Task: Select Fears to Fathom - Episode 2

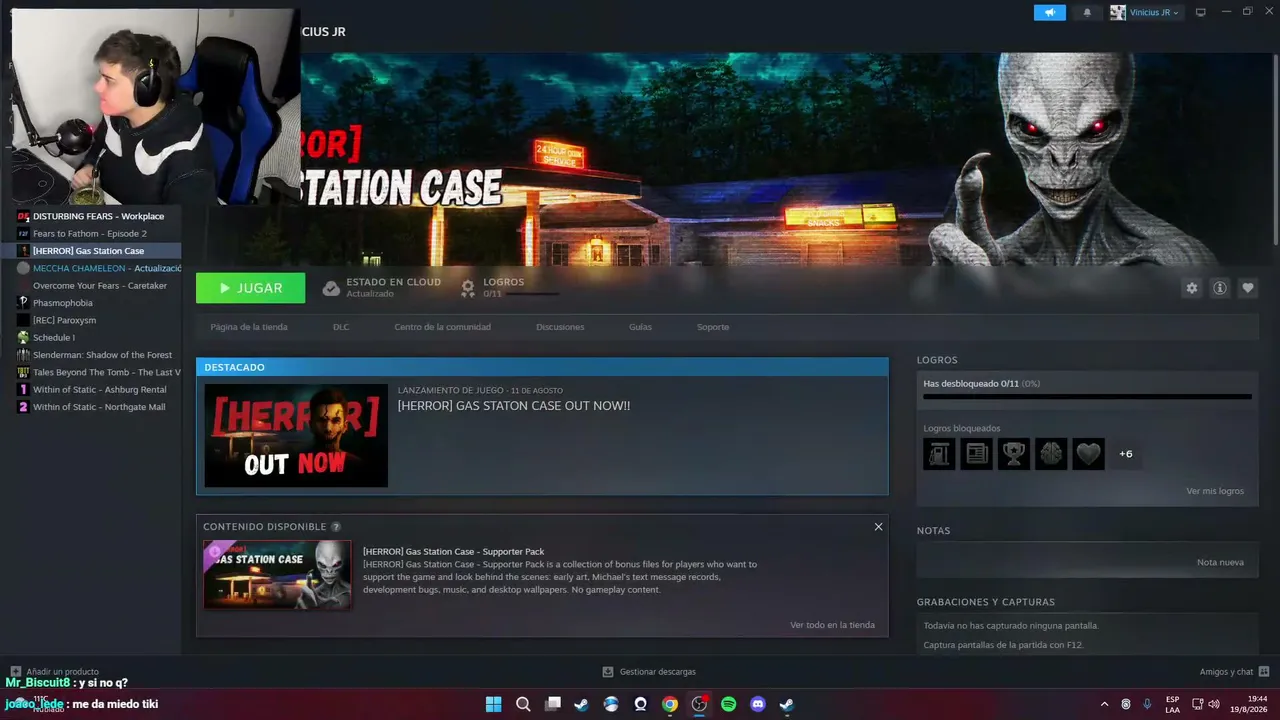Action: pyautogui.click(x=90, y=233)
